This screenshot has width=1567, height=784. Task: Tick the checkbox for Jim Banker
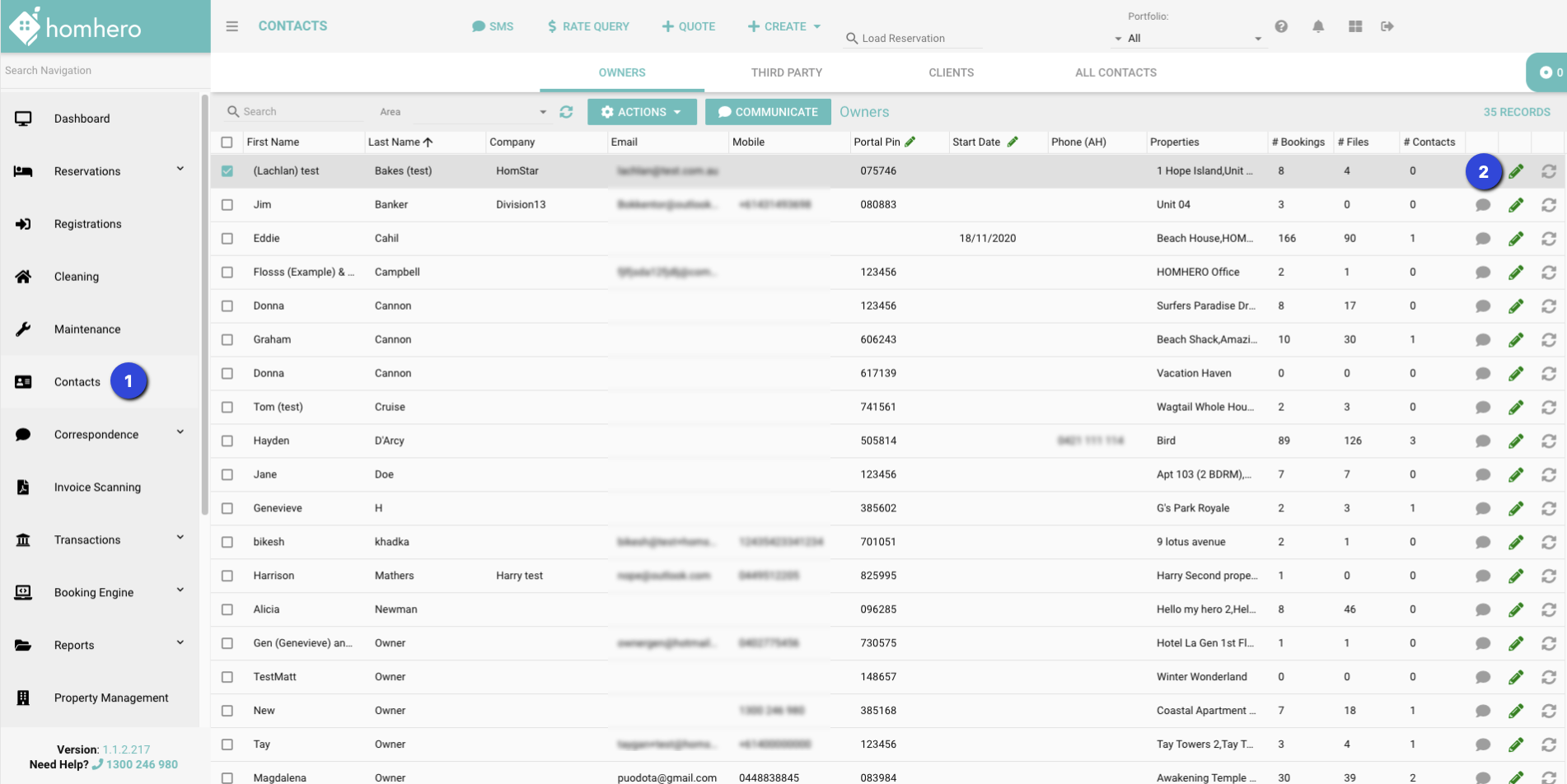pos(227,205)
